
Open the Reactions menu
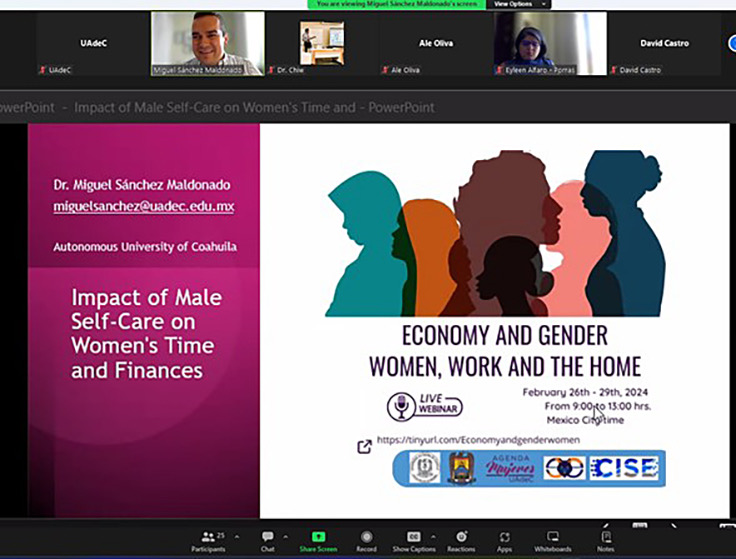[x=461, y=539]
